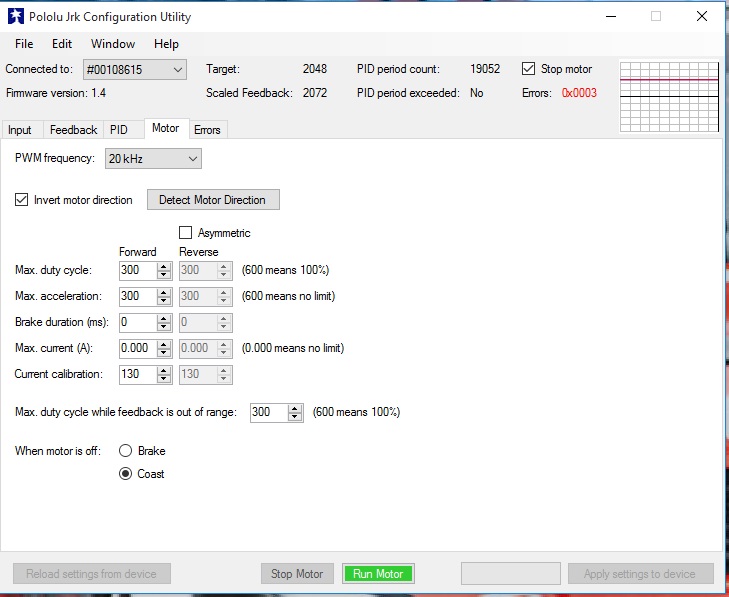Click the green Run Motor button
The height and width of the screenshot is (597, 729).
378,574
